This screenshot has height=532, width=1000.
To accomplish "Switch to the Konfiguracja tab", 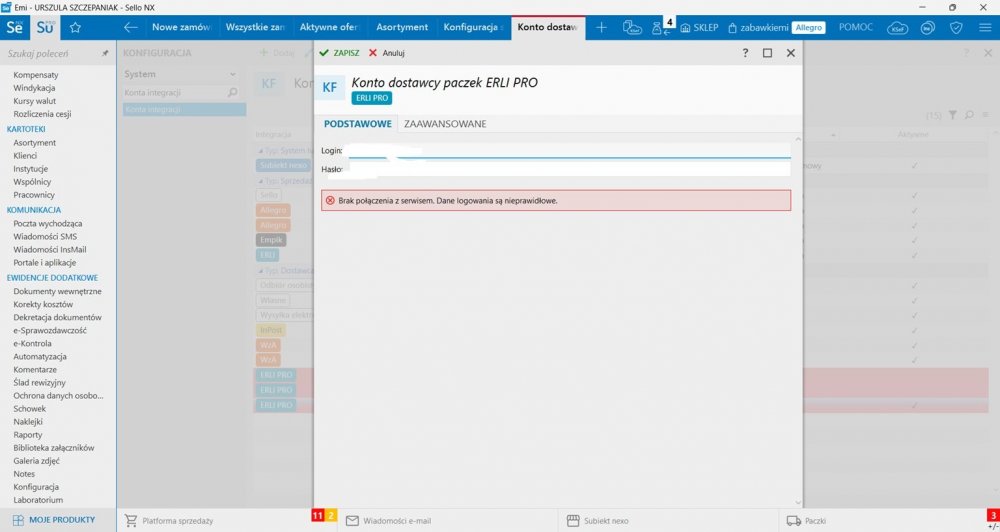I will click(x=473, y=27).
